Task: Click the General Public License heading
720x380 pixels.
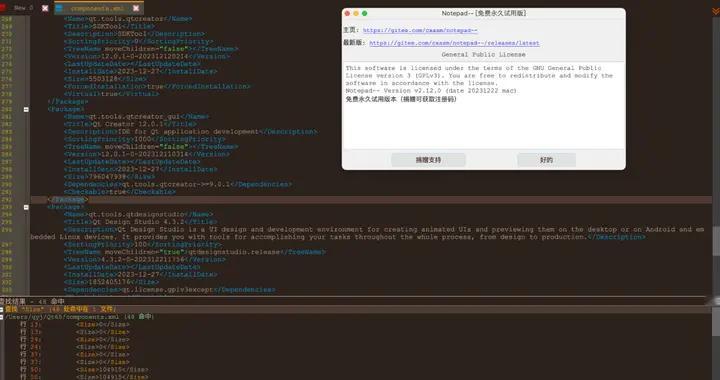Action: [x=484, y=55]
